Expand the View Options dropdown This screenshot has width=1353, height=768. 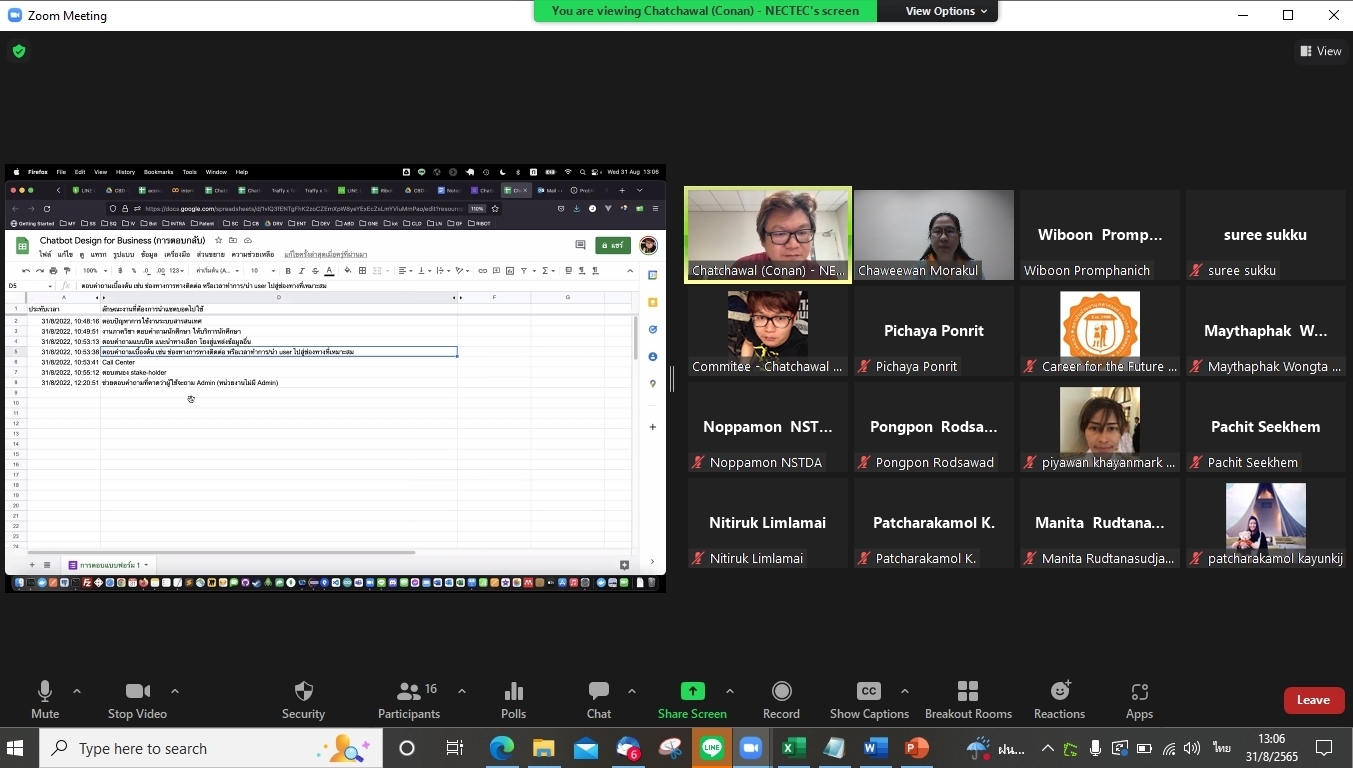coord(946,11)
